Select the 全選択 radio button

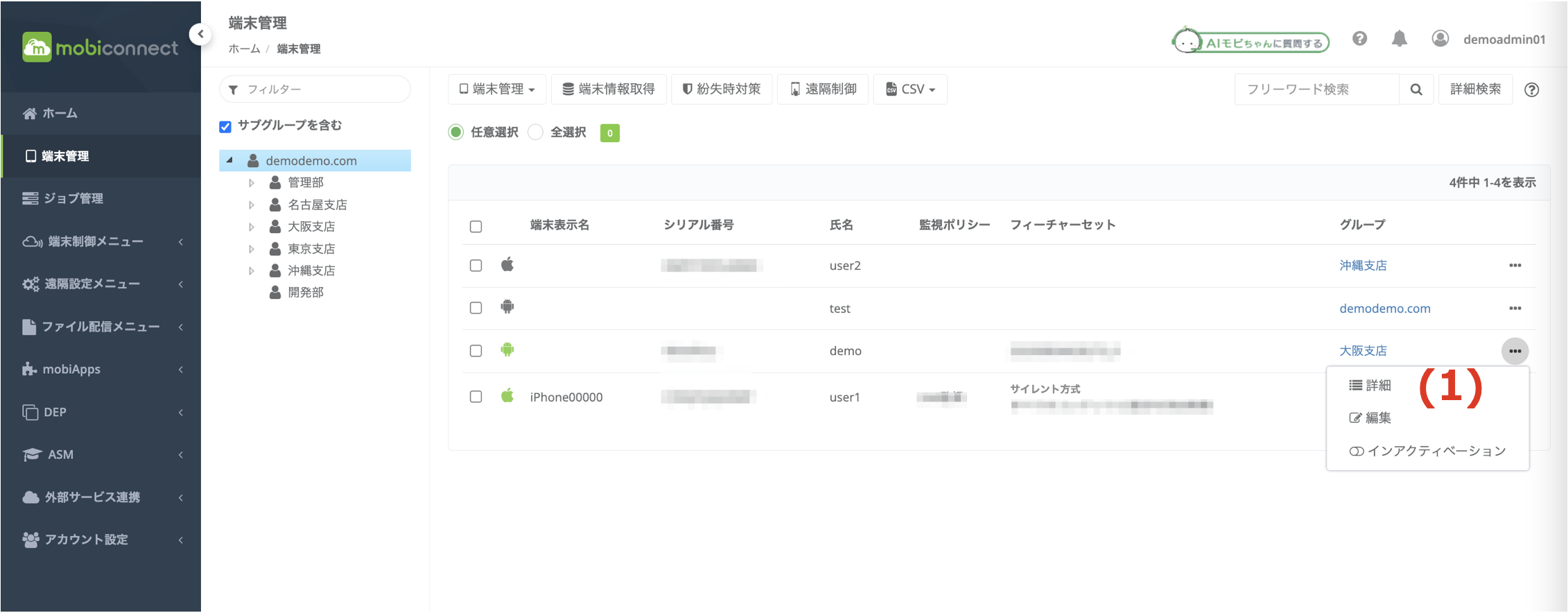tap(535, 132)
